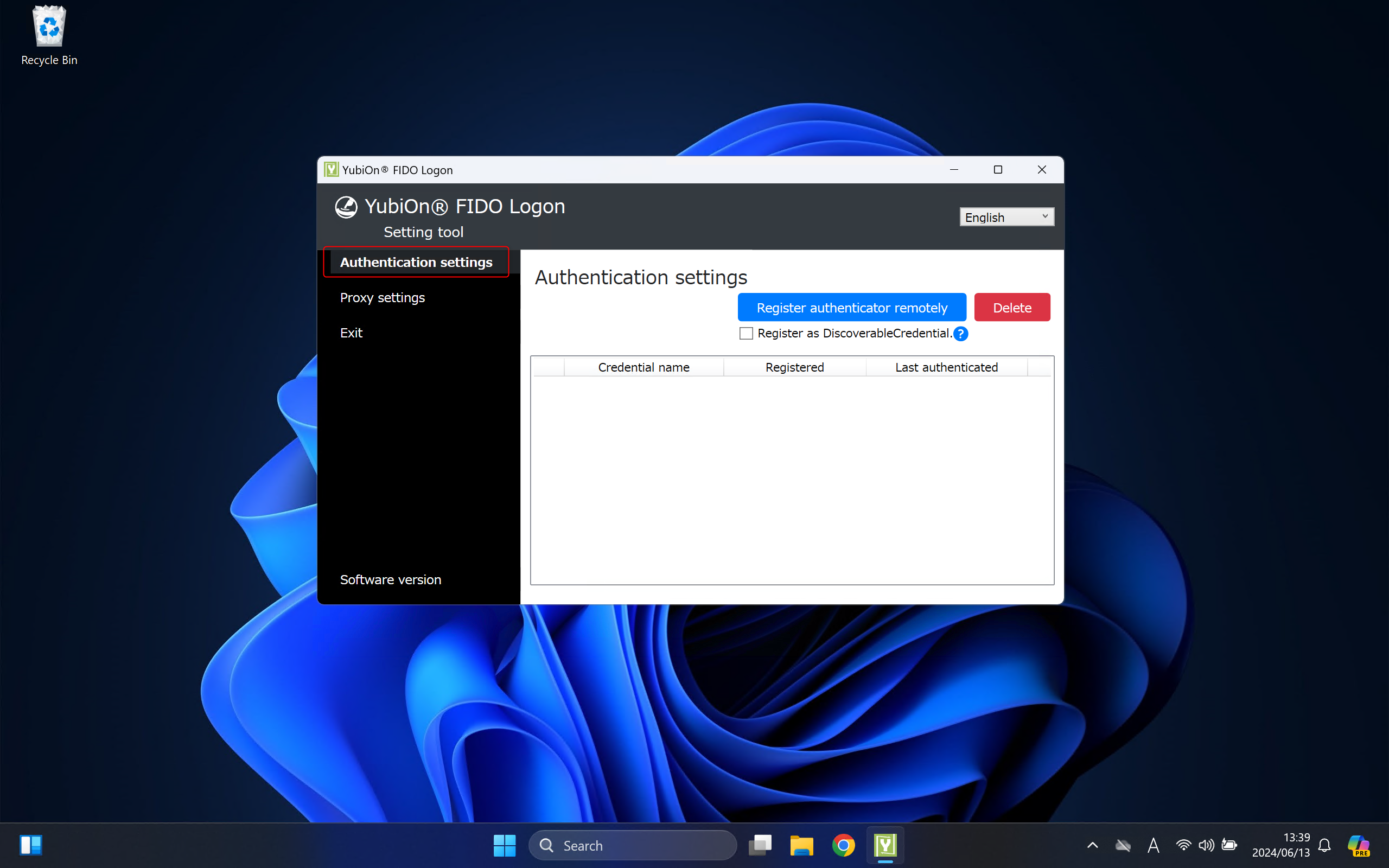
Task: Show hidden system tray icons
Action: click(1093, 845)
